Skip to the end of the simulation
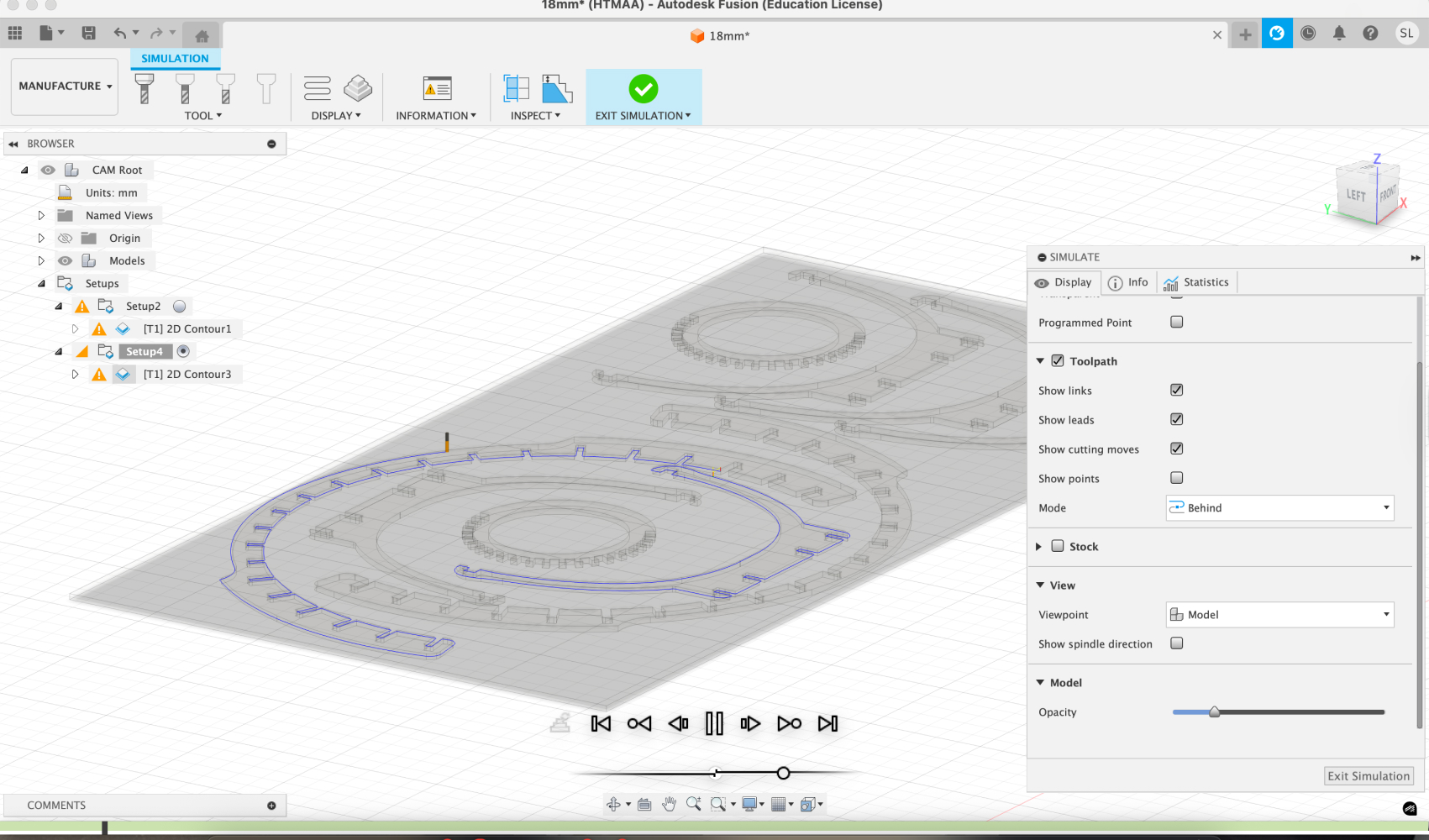The image size is (1429, 840). coord(827,723)
